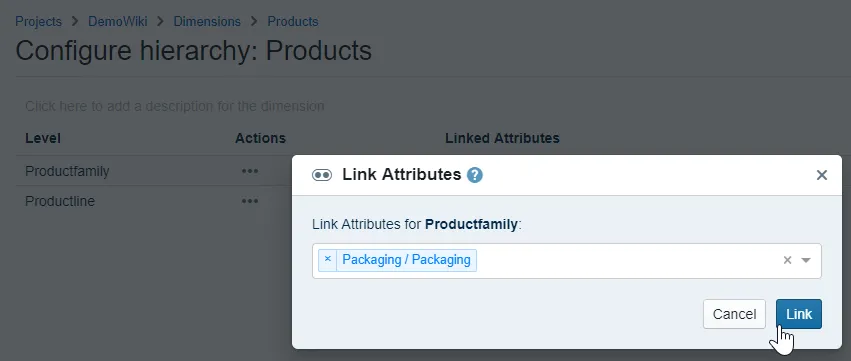Screen dimensions: 851x361
Task: Open actions menu for Productline
Action: click(250, 201)
